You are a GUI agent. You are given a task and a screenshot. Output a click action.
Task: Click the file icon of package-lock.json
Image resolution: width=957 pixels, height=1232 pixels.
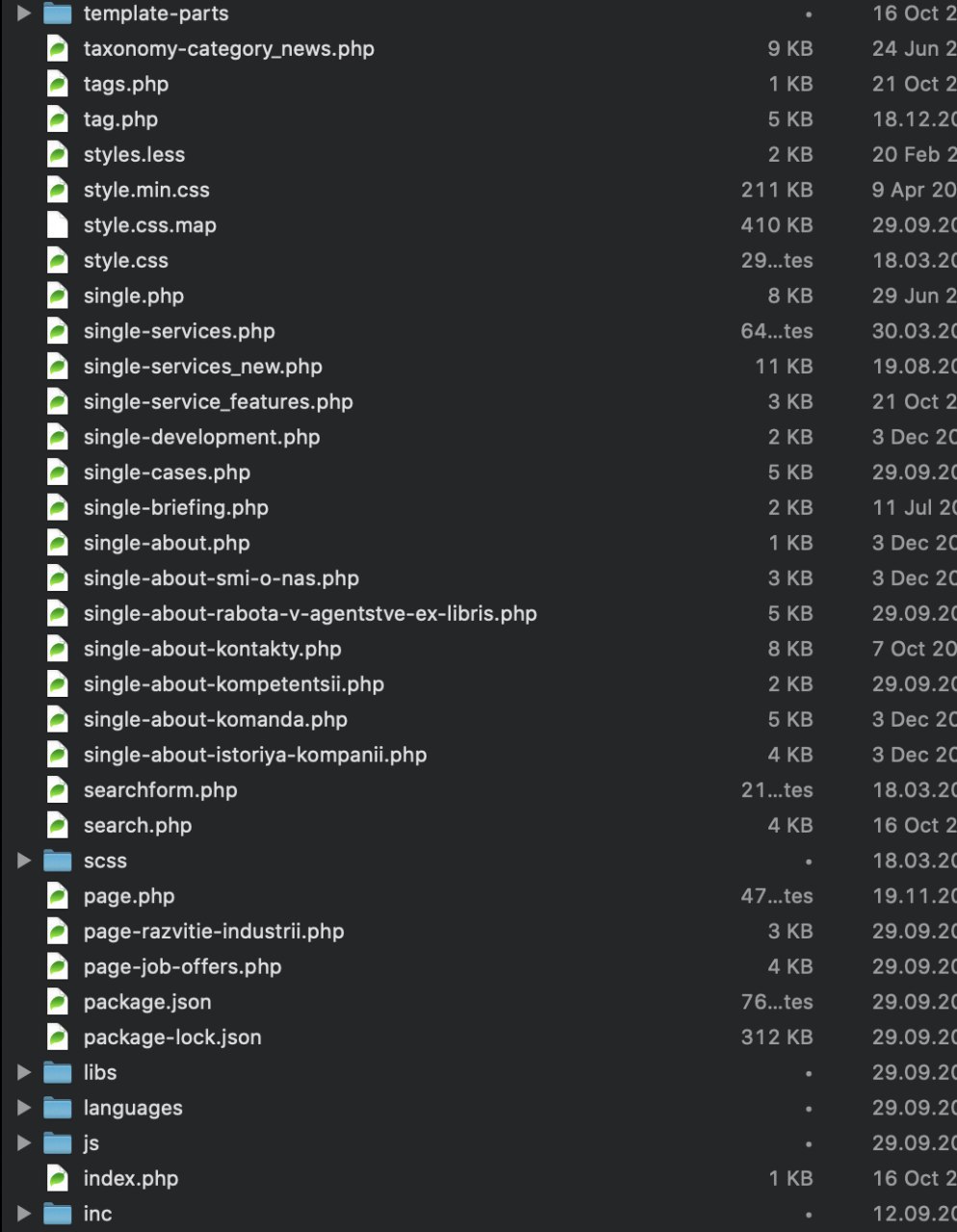coord(58,1037)
